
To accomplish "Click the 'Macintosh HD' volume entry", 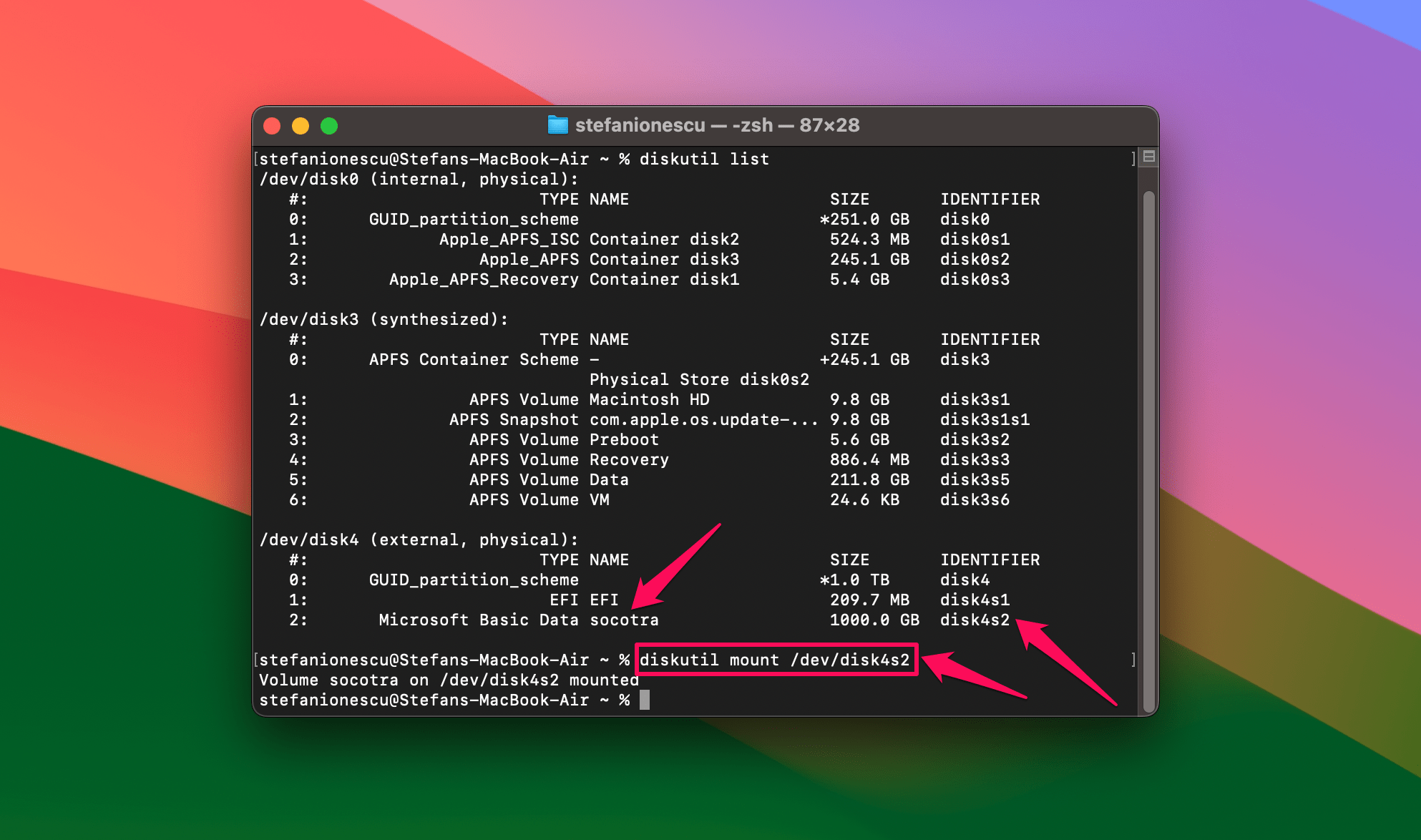I will point(649,399).
